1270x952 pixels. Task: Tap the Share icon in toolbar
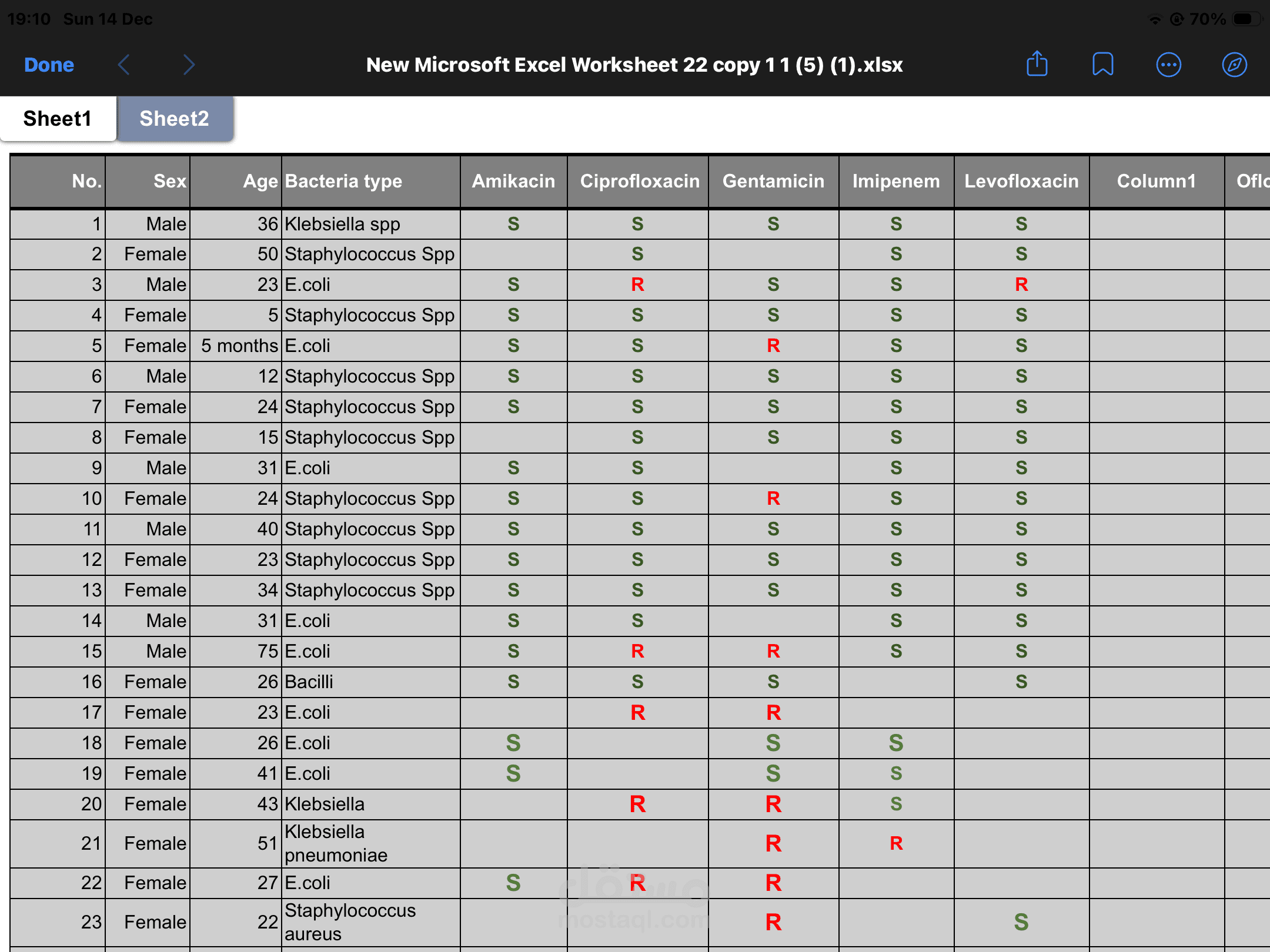(1037, 64)
